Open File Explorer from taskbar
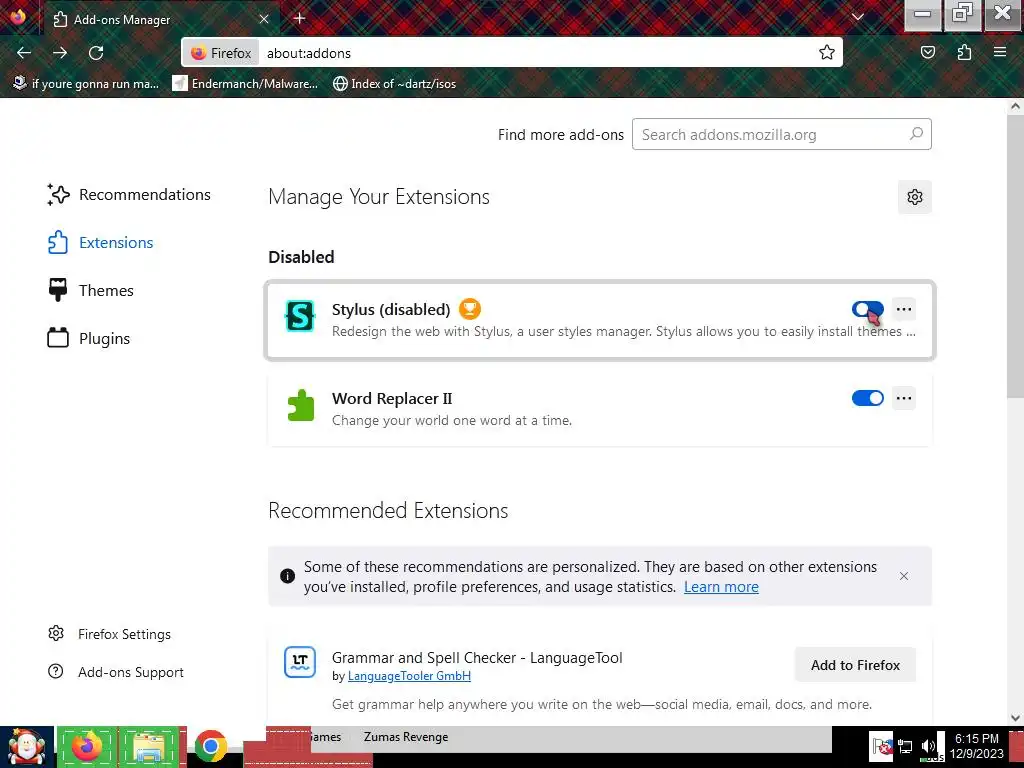This screenshot has width=1024, height=768. pyautogui.click(x=149, y=747)
